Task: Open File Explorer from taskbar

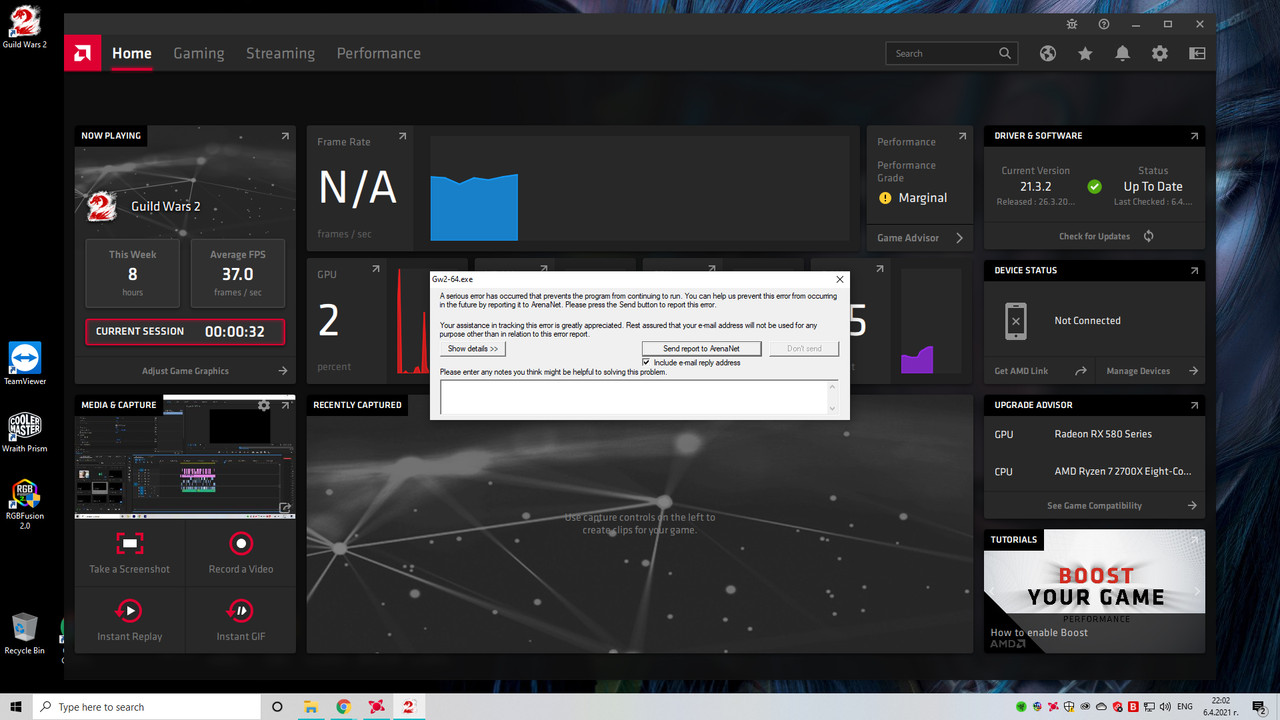Action: 310,706
